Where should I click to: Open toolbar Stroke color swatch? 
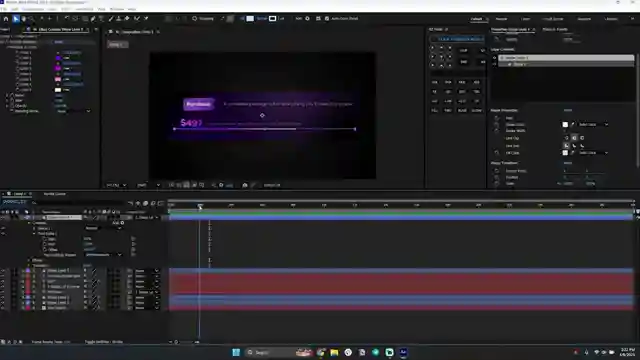tap(272, 19)
